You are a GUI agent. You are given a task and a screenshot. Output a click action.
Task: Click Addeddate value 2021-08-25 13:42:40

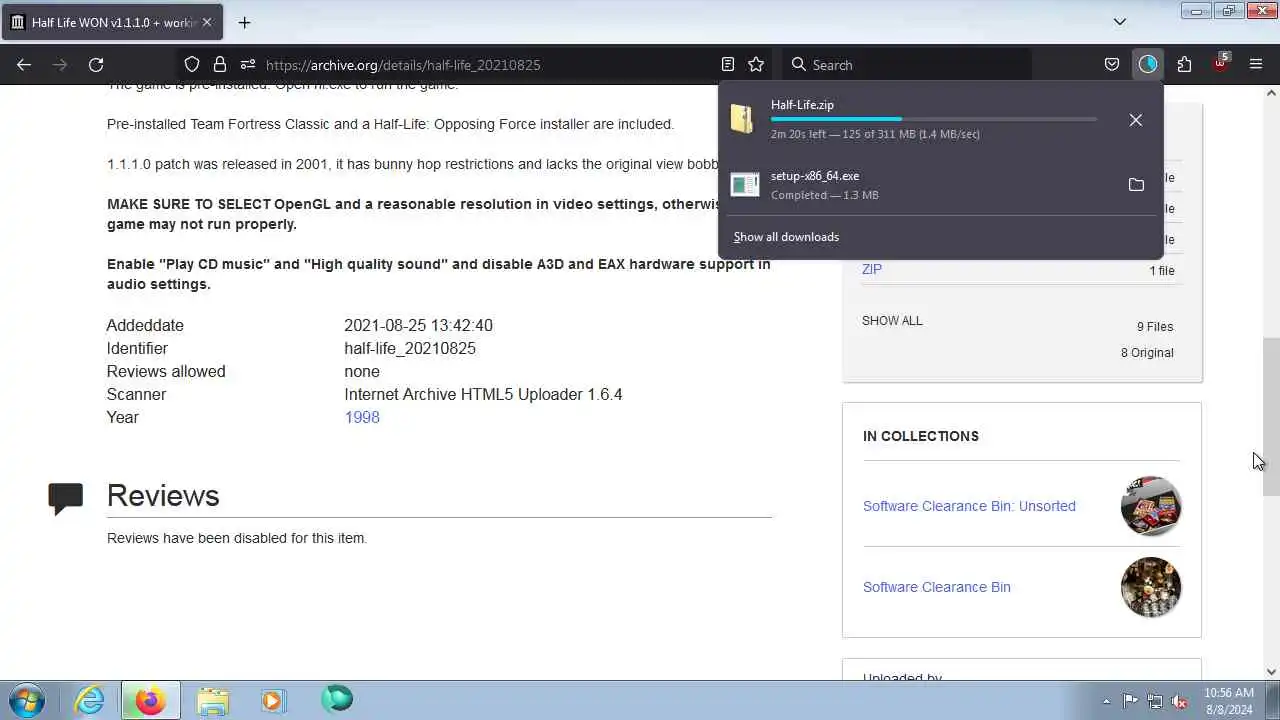(418, 325)
